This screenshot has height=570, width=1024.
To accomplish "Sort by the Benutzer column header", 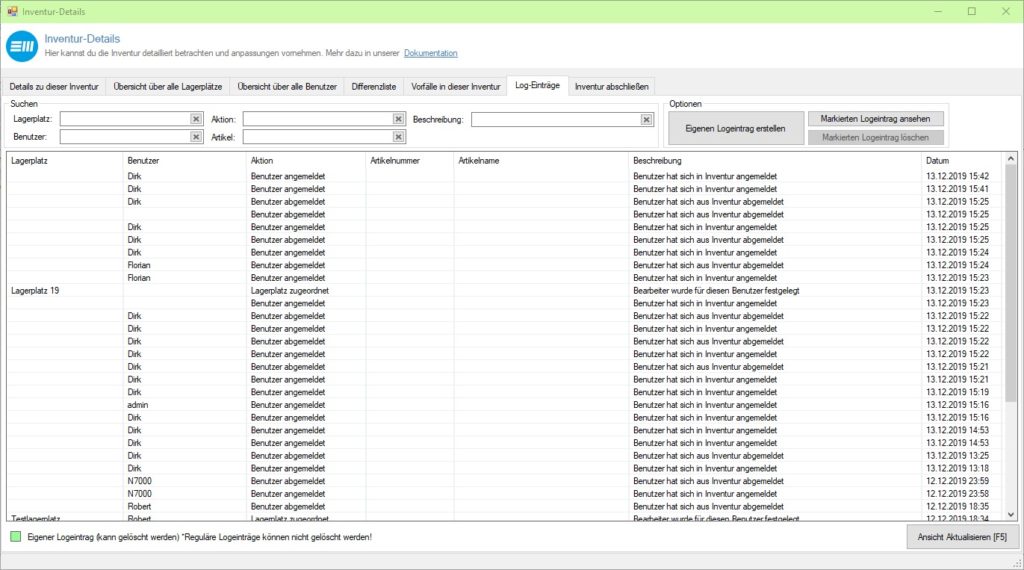I will pos(184,161).
